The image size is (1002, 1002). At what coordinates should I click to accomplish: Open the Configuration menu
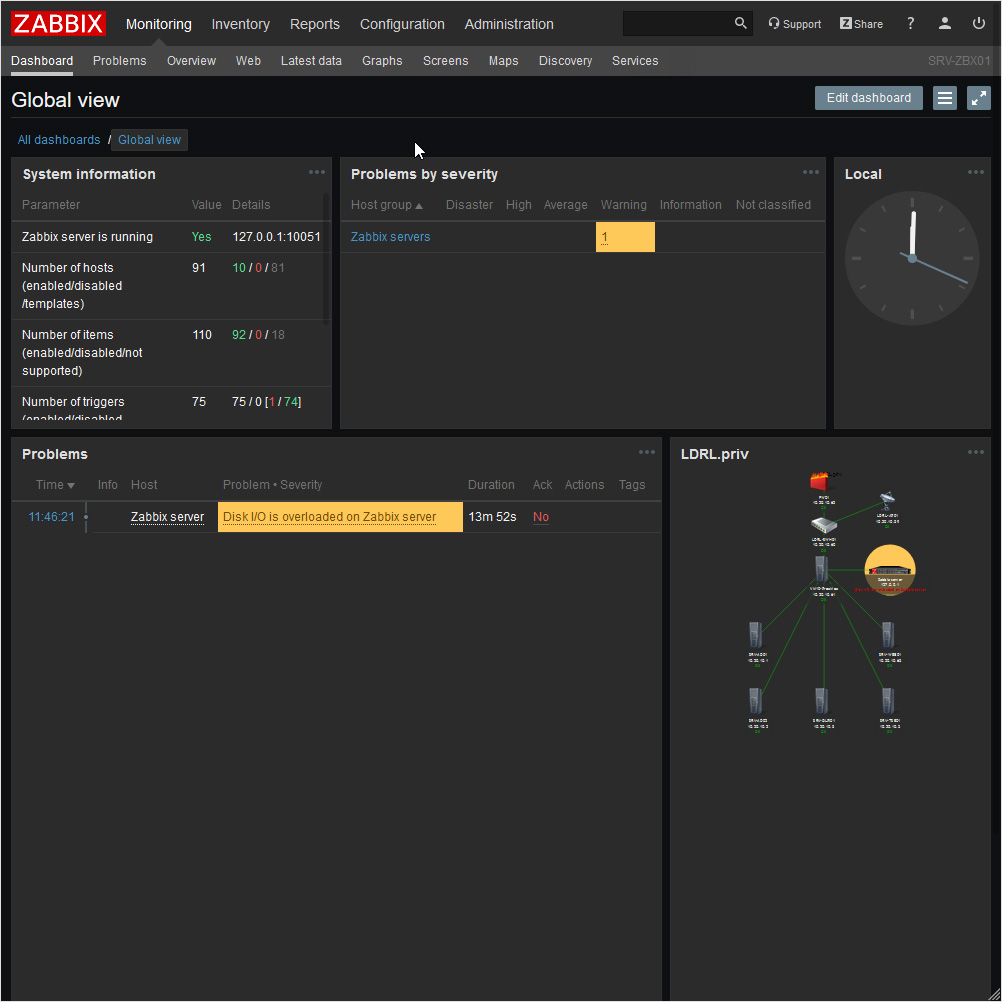402,24
